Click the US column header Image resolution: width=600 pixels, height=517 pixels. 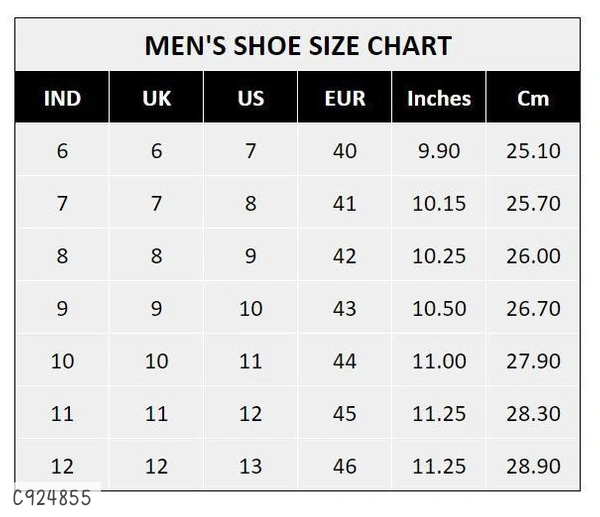(250, 99)
